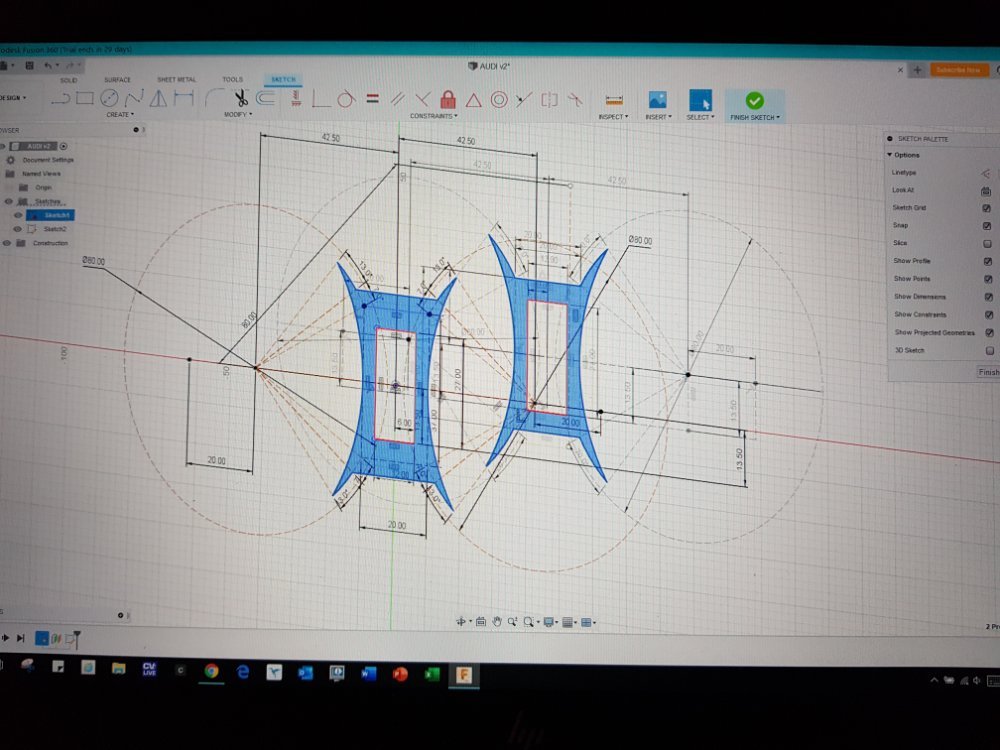Open the CREATE dropdown menu
The width and height of the screenshot is (1000, 750).
click(x=120, y=115)
